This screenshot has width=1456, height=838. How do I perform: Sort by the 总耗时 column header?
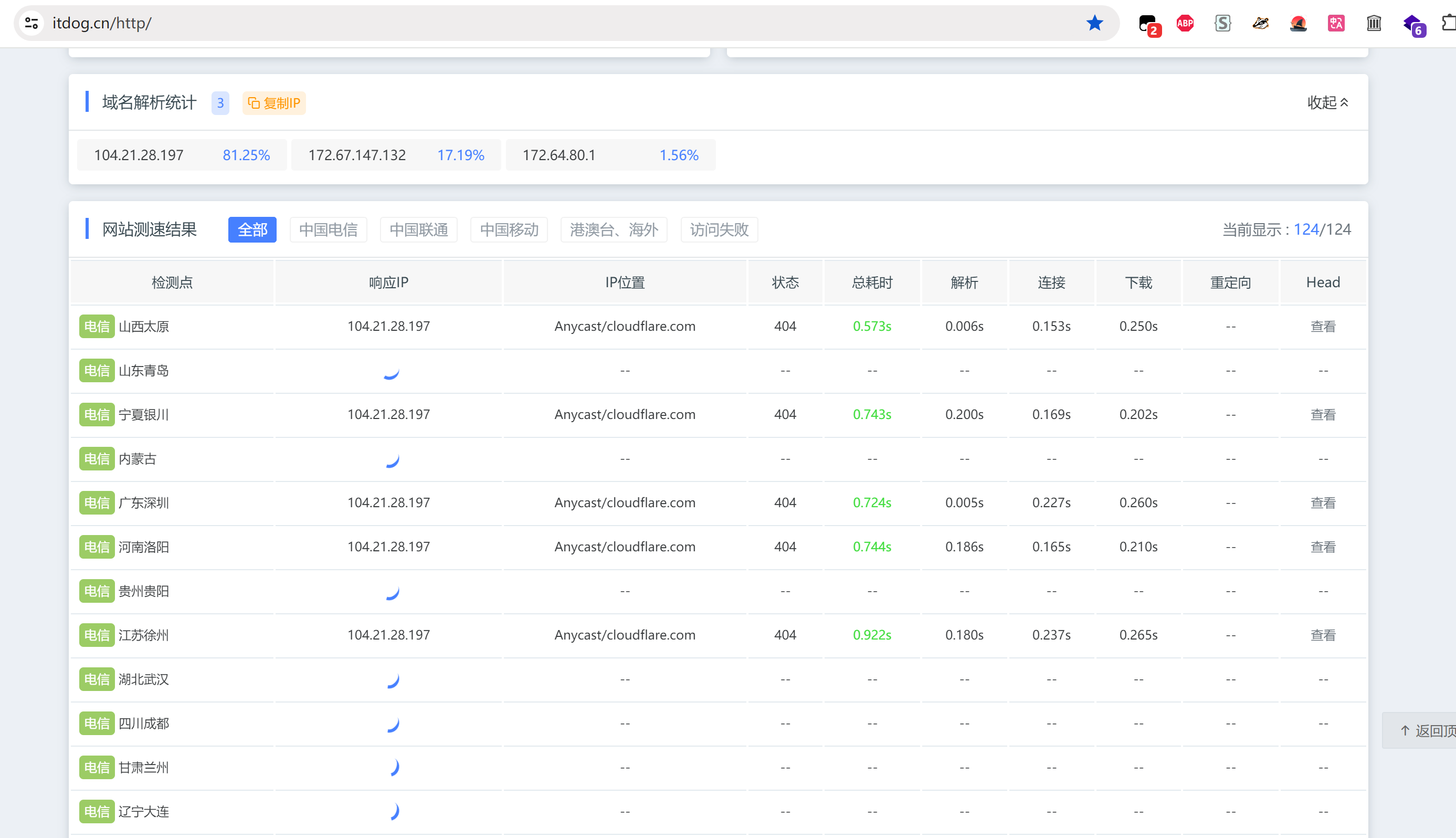(872, 282)
